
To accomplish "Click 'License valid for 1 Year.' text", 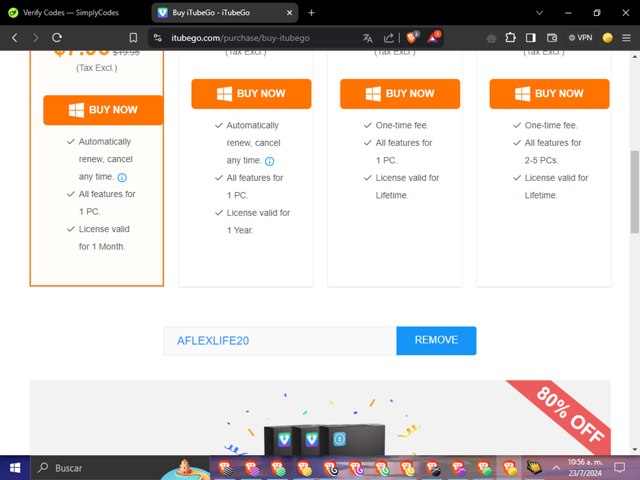I will [x=258, y=222].
